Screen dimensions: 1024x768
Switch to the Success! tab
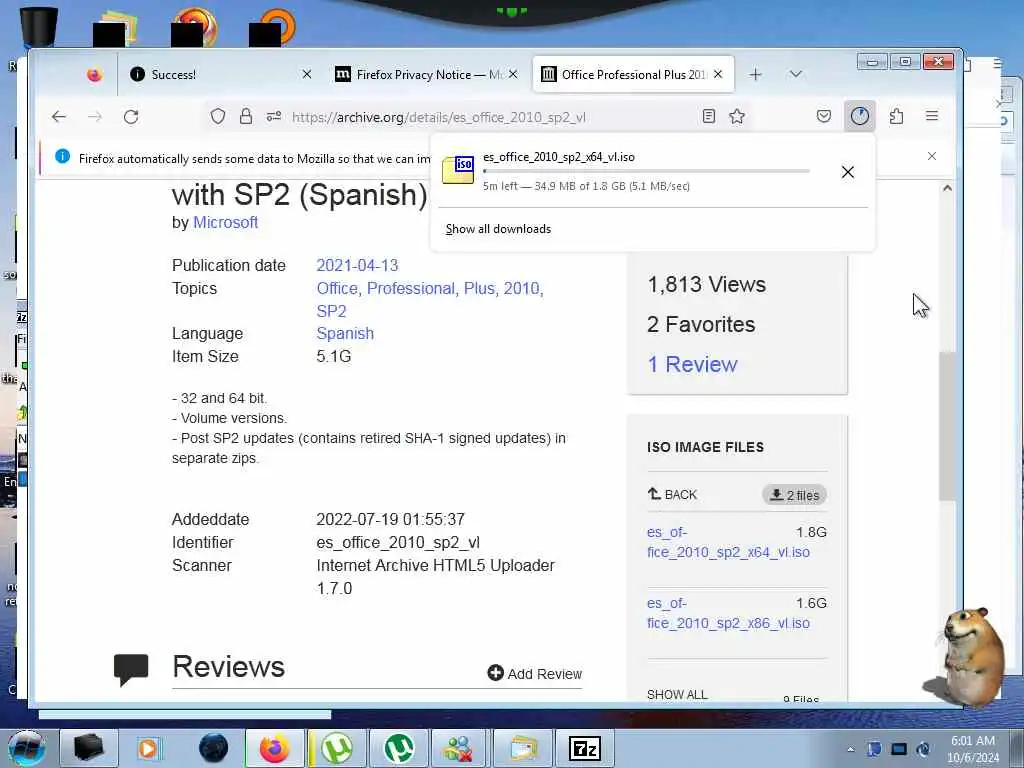coord(219,74)
